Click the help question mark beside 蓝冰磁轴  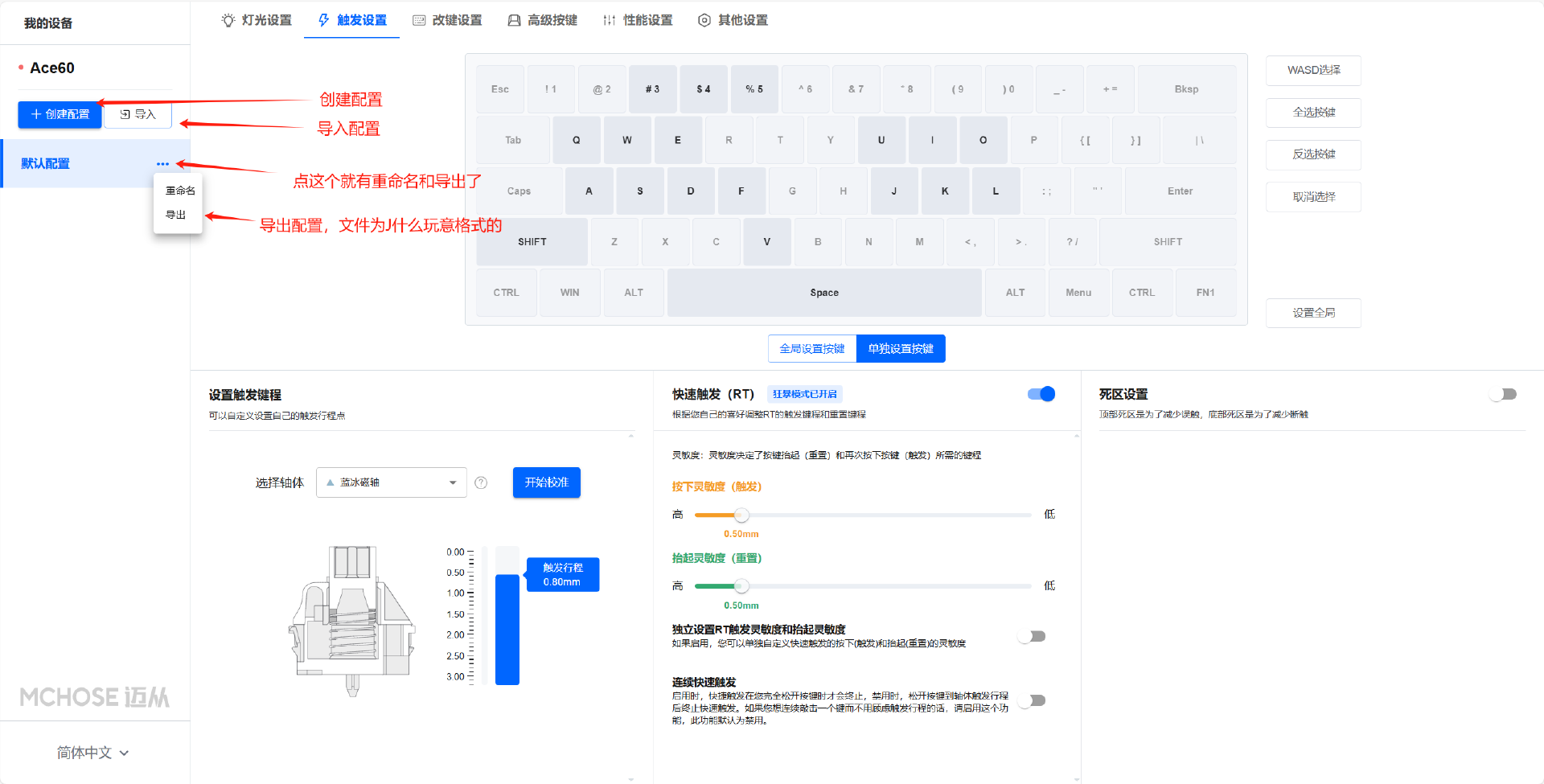(x=481, y=482)
